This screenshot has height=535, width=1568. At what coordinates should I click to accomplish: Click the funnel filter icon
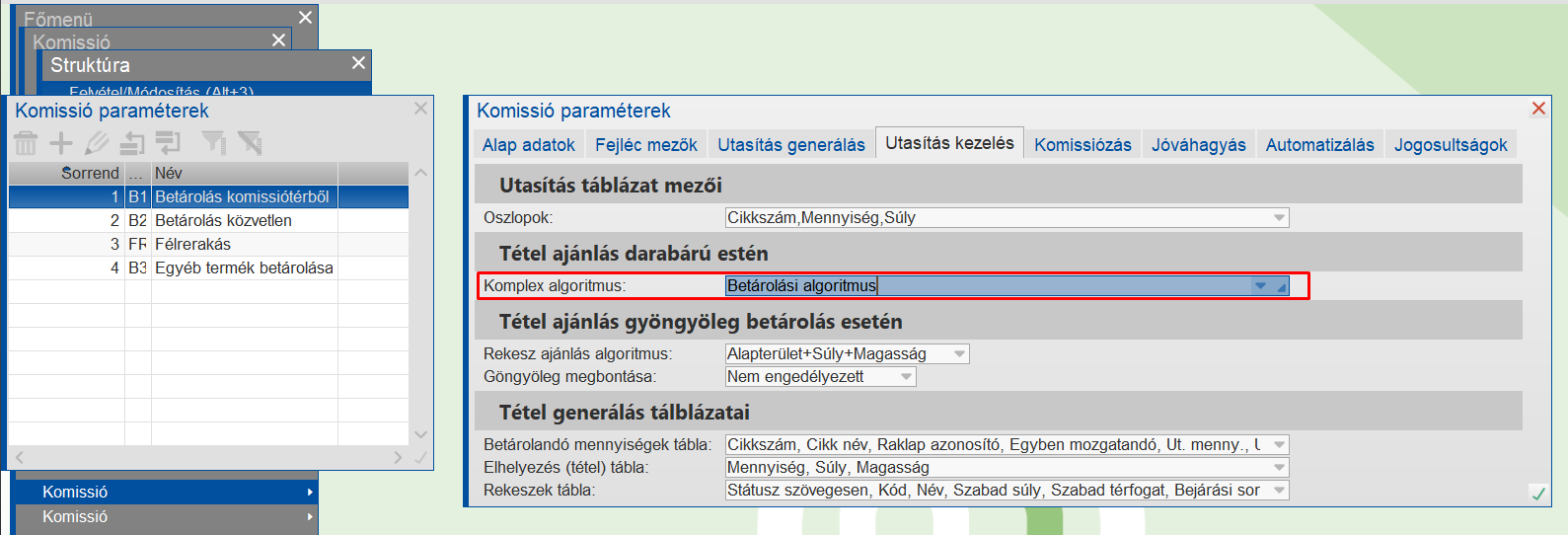pos(213,143)
